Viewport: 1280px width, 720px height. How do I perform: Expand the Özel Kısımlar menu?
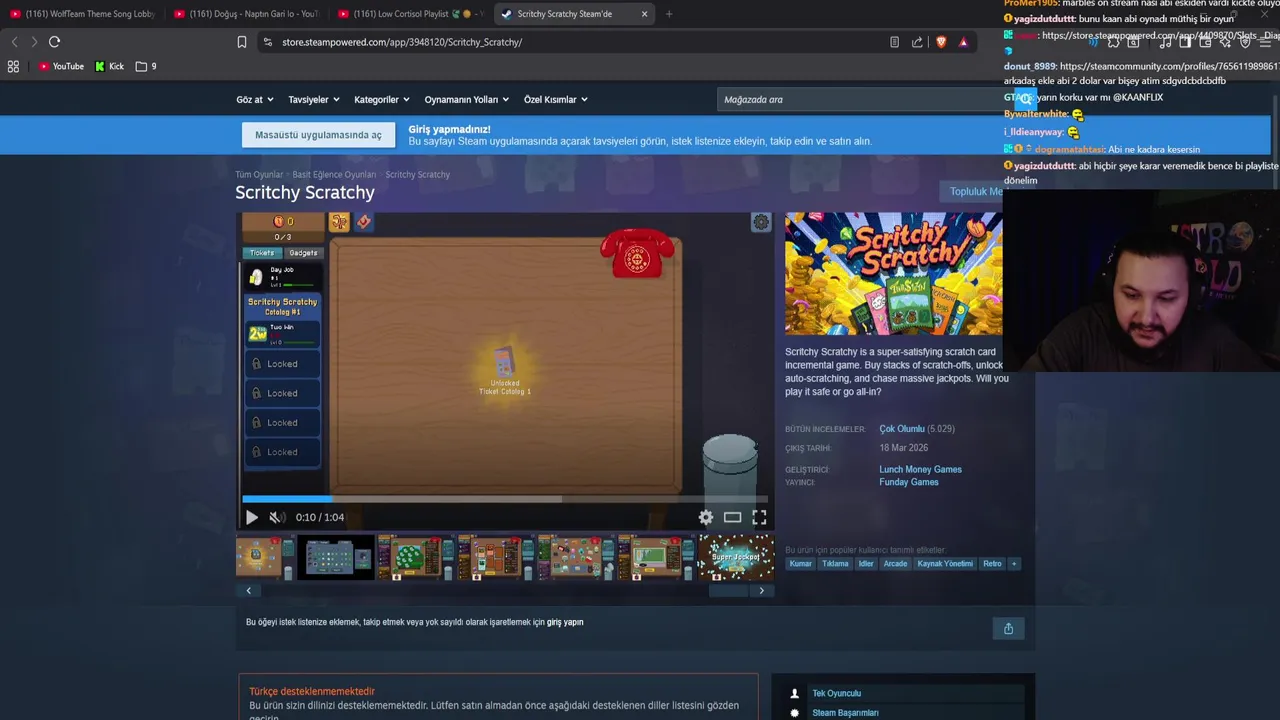pos(555,100)
